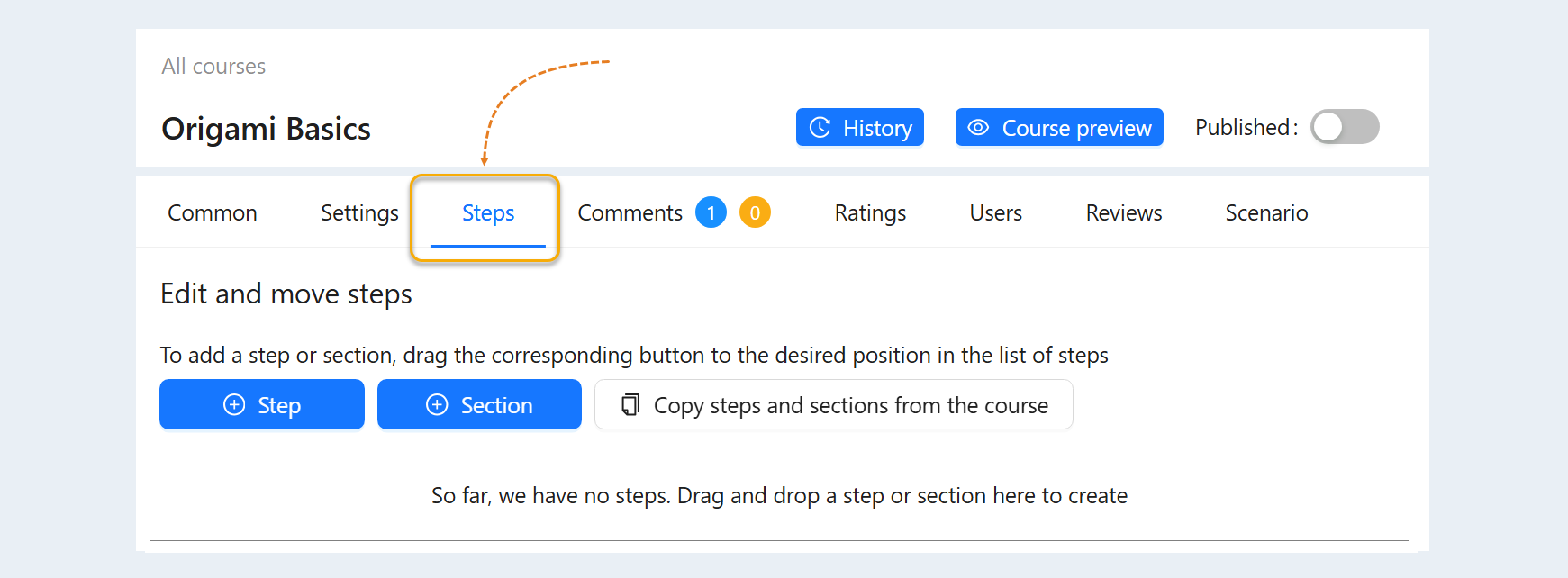Screen dimensions: 1568x578
Task: Click the copy icon beside Copy steps
Action: tap(631, 404)
